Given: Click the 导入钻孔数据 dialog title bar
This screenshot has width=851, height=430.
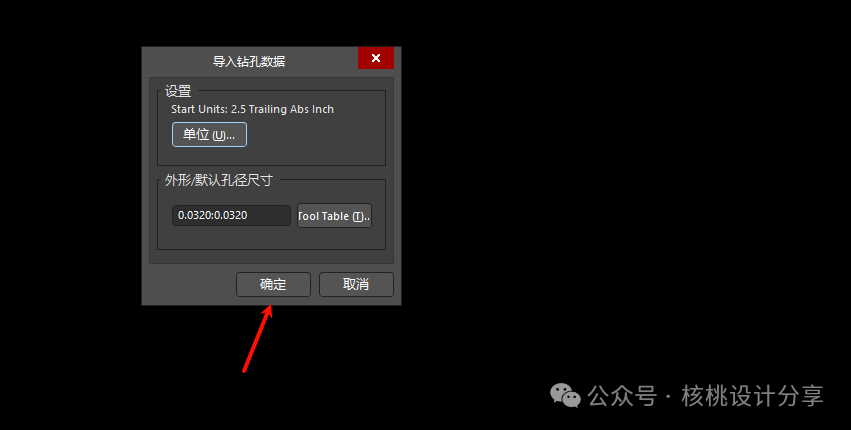Looking at the screenshot, I should tap(249, 61).
